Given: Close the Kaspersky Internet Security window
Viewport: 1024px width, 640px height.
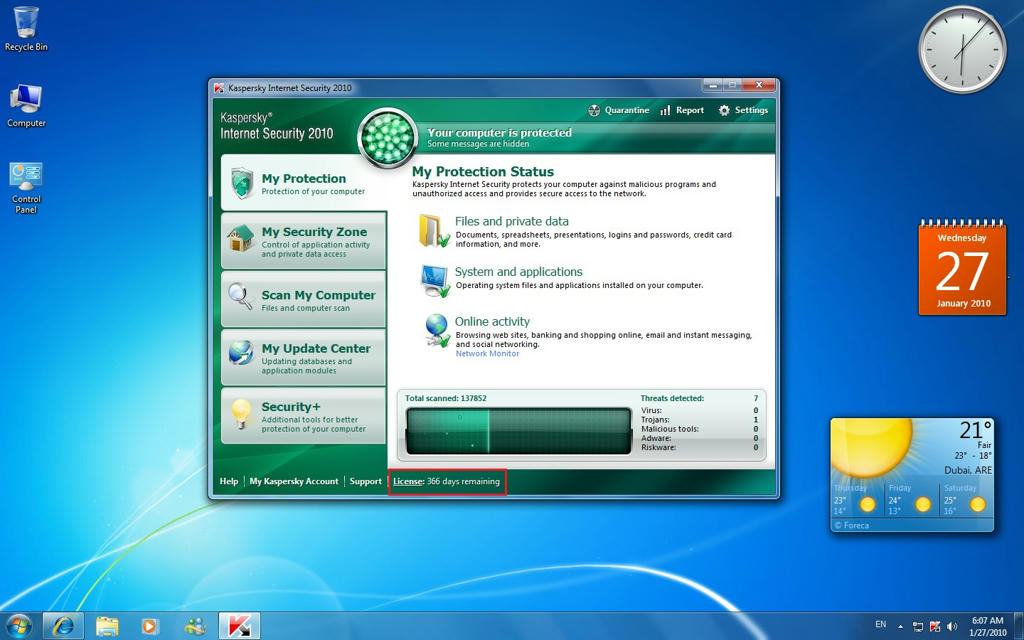Looking at the screenshot, I should [759, 85].
